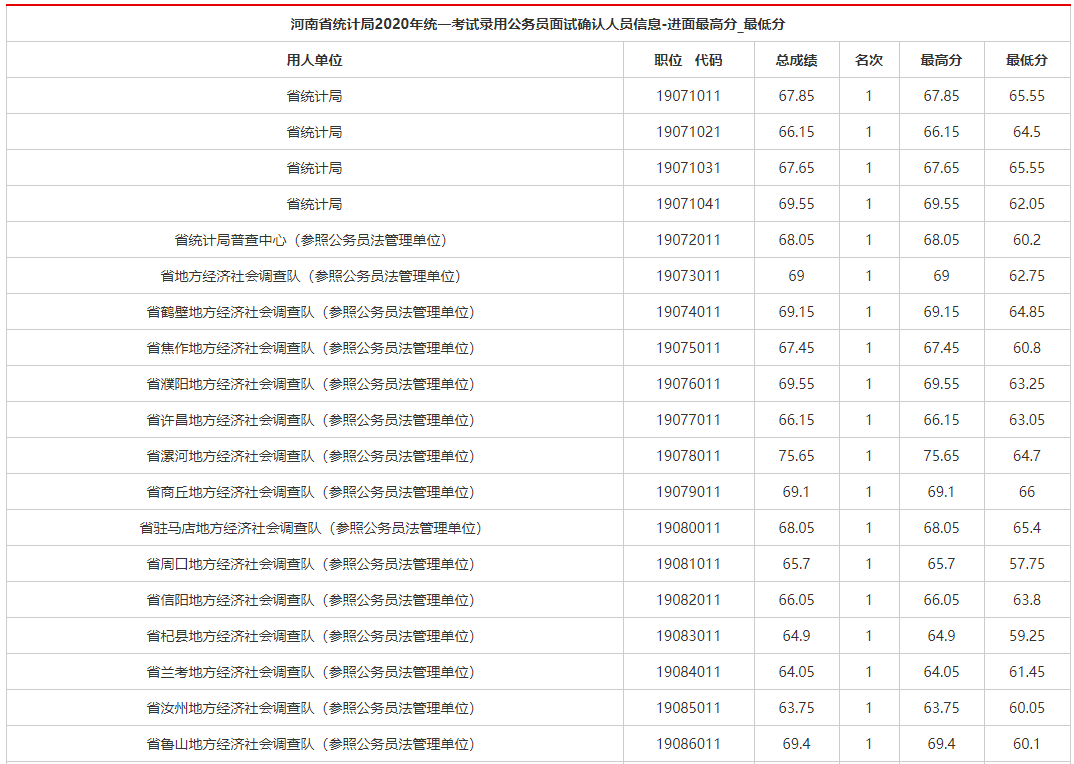Click lowest score 63.05 in 许昌 row
1074x764 pixels.
[x=1027, y=420]
